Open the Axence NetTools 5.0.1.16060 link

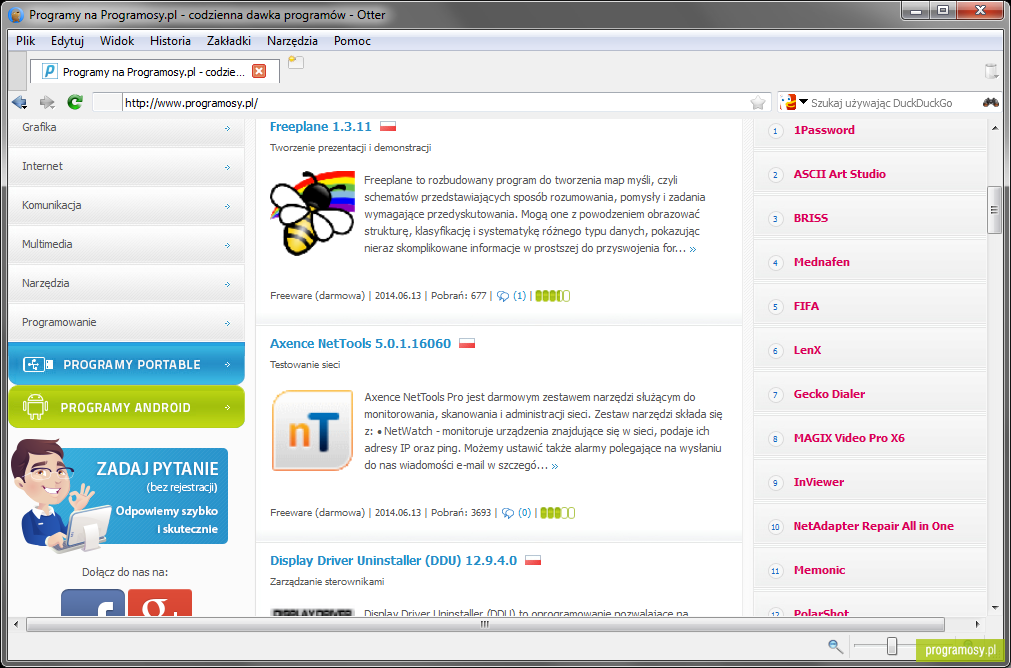click(x=360, y=343)
